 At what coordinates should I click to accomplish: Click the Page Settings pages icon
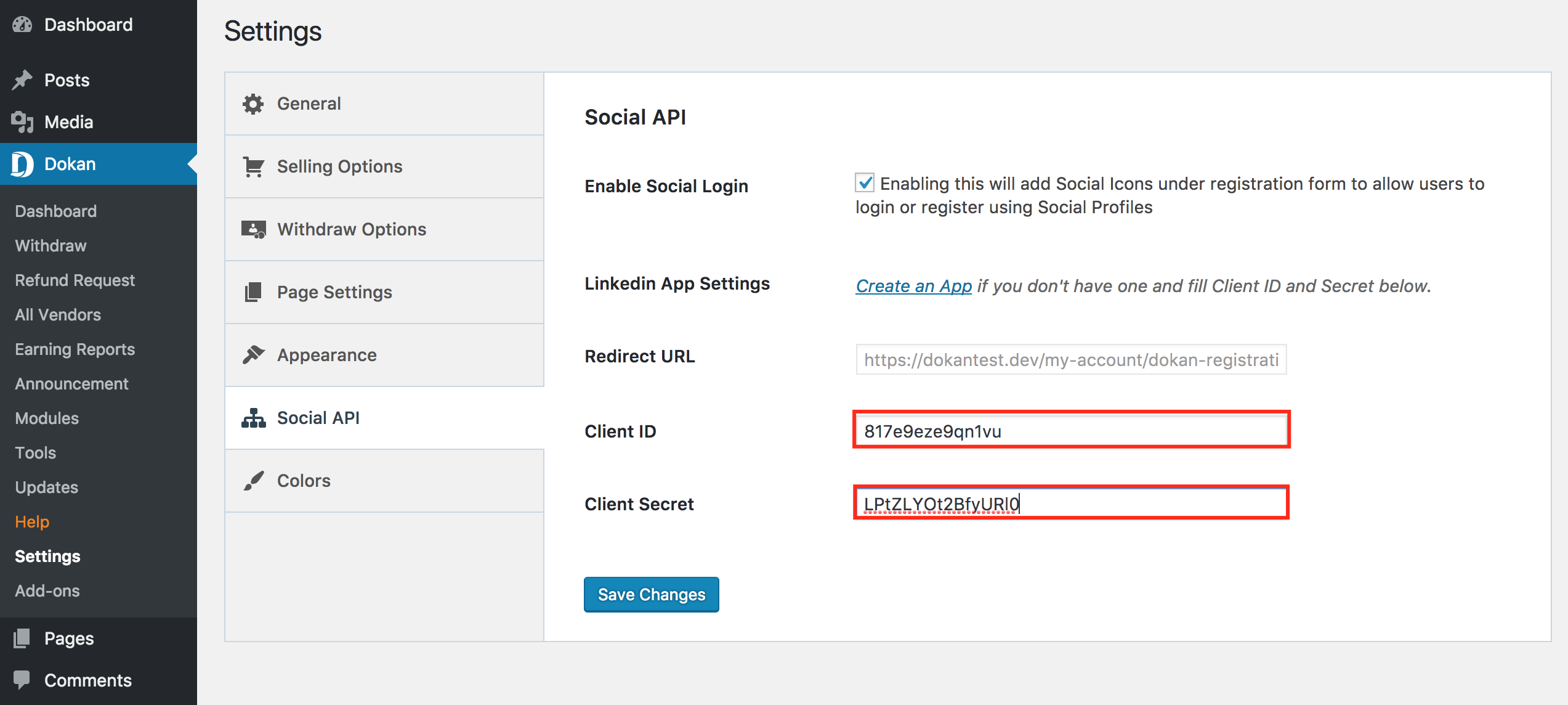pos(253,292)
